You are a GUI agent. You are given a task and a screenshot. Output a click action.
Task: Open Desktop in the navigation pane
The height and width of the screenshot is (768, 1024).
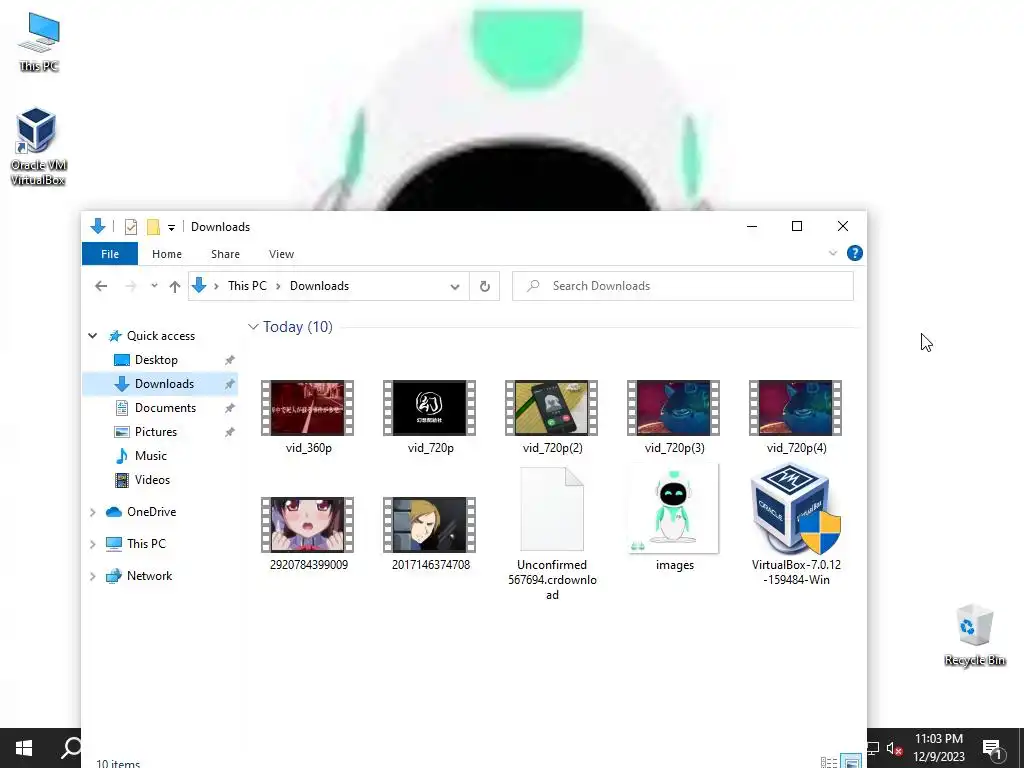click(x=156, y=360)
